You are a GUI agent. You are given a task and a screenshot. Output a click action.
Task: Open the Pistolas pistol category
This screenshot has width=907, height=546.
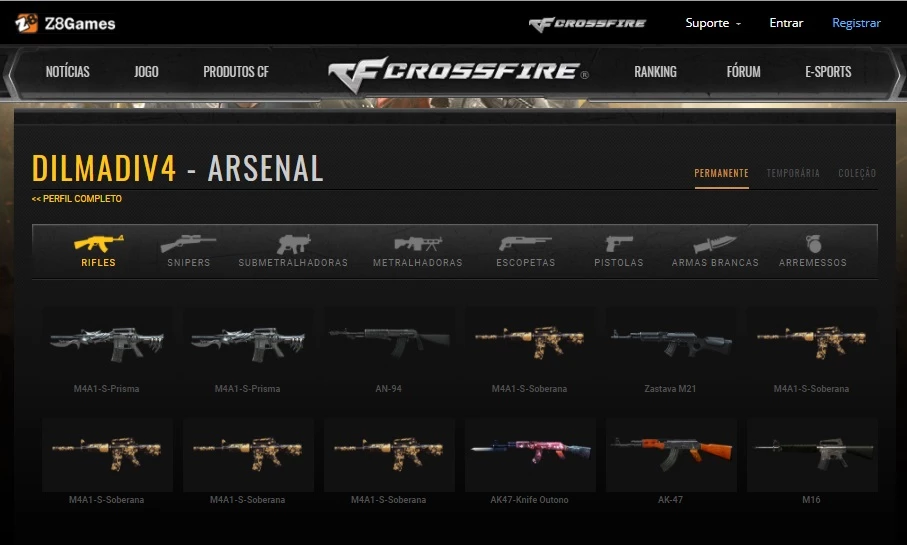coord(619,244)
